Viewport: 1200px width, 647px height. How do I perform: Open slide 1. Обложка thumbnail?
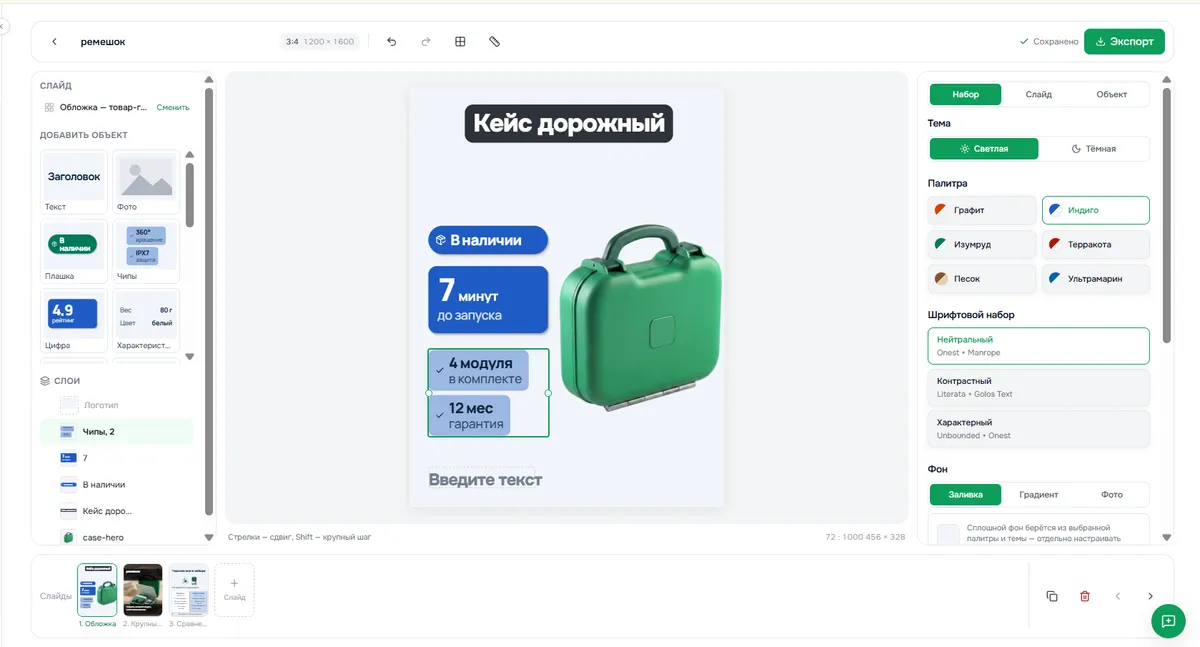[97, 590]
